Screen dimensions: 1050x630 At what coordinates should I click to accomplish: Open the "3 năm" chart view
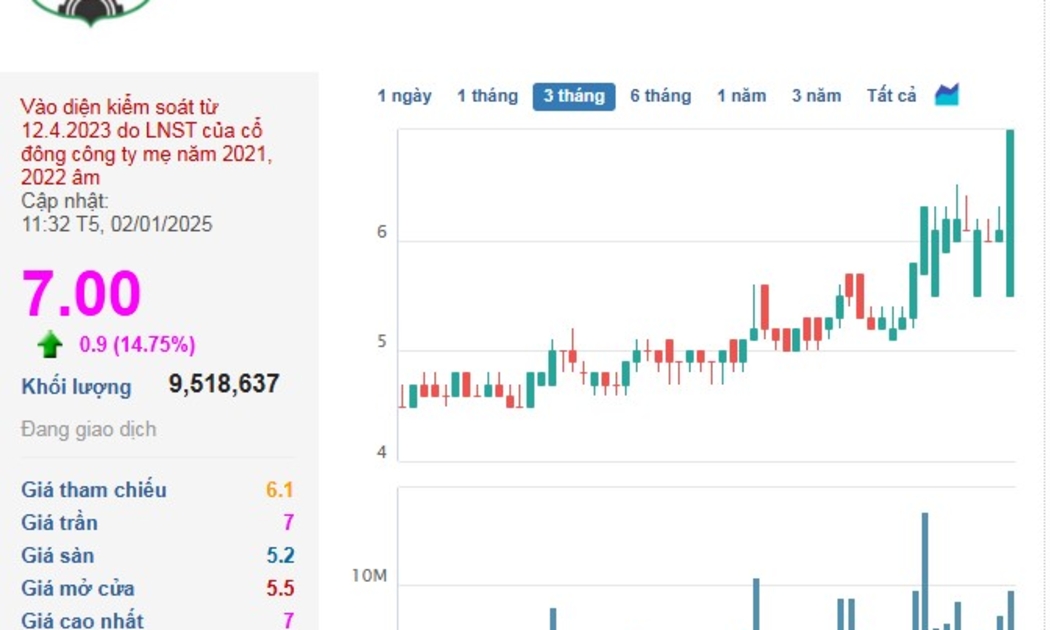816,96
